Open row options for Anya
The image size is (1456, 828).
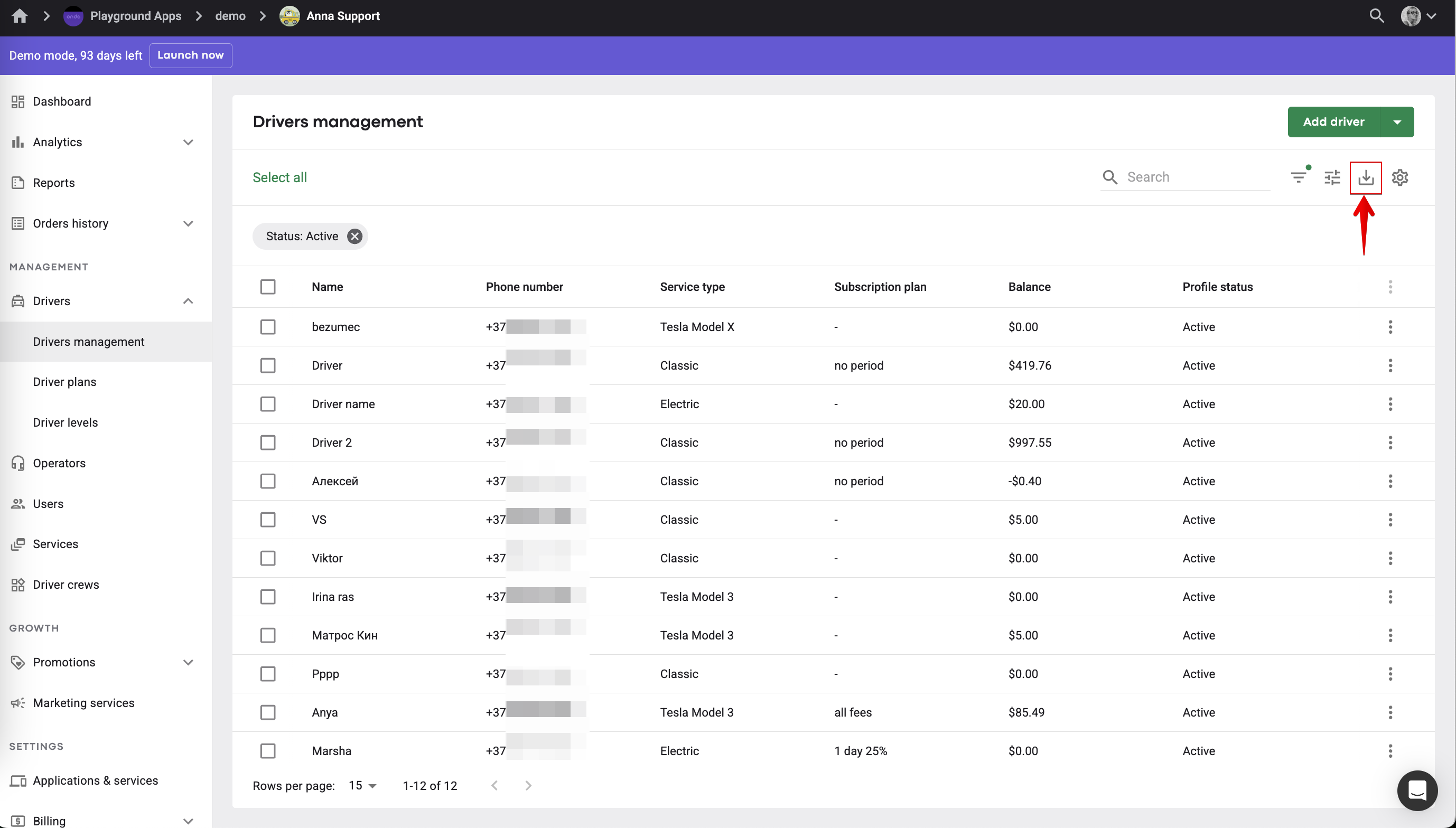1390,712
